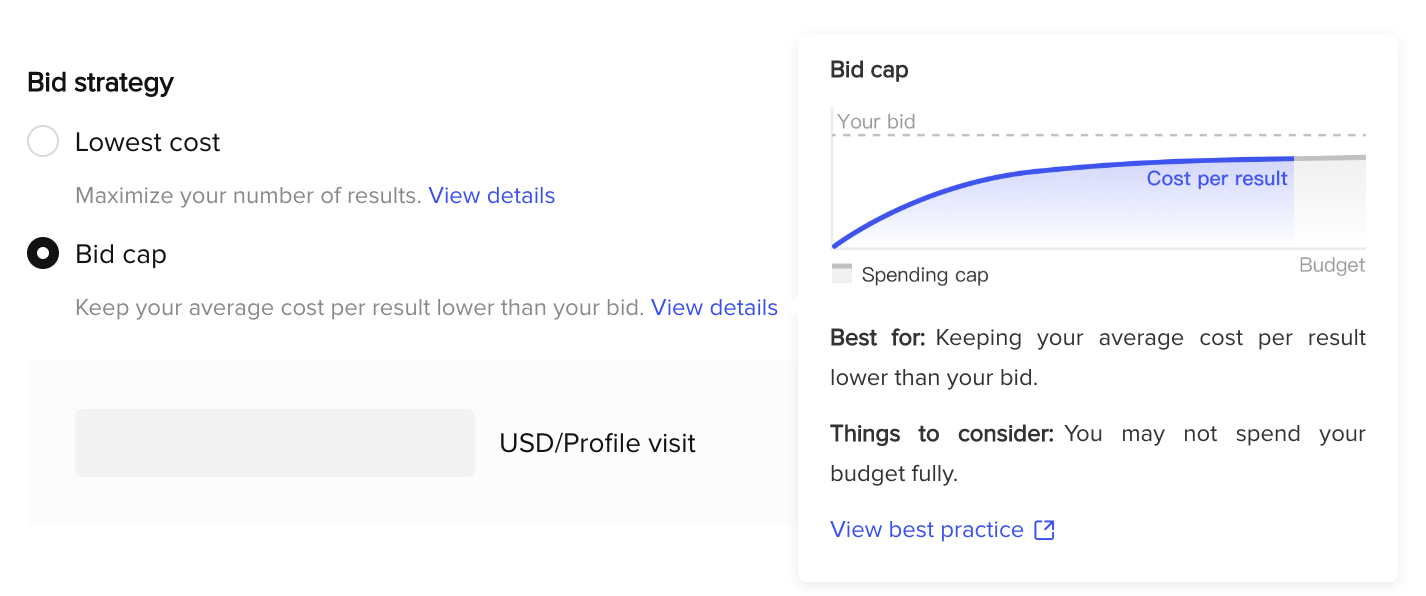The height and width of the screenshot is (596, 1426).
Task: Open View details beside Bid cap description
Action: [x=714, y=307]
